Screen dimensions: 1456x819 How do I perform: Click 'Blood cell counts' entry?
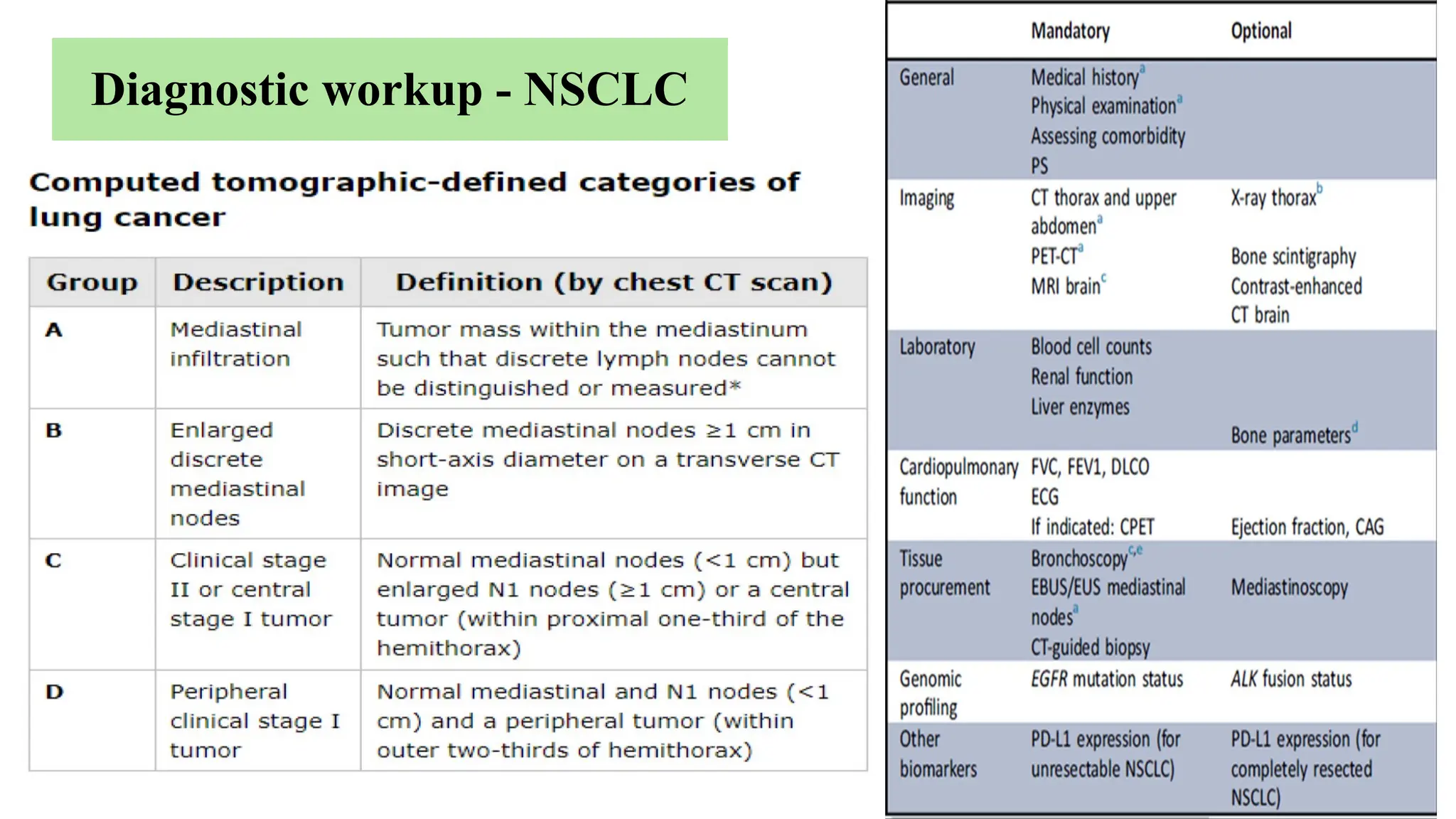click(x=1091, y=347)
